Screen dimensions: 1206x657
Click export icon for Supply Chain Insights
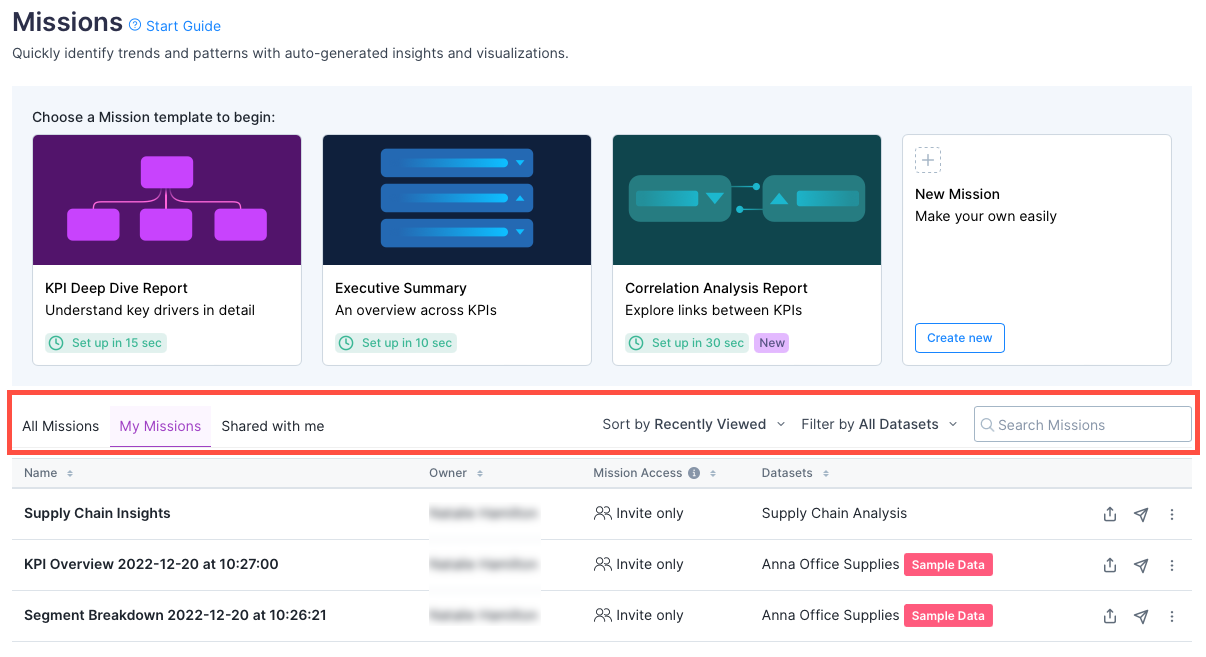pos(1109,514)
